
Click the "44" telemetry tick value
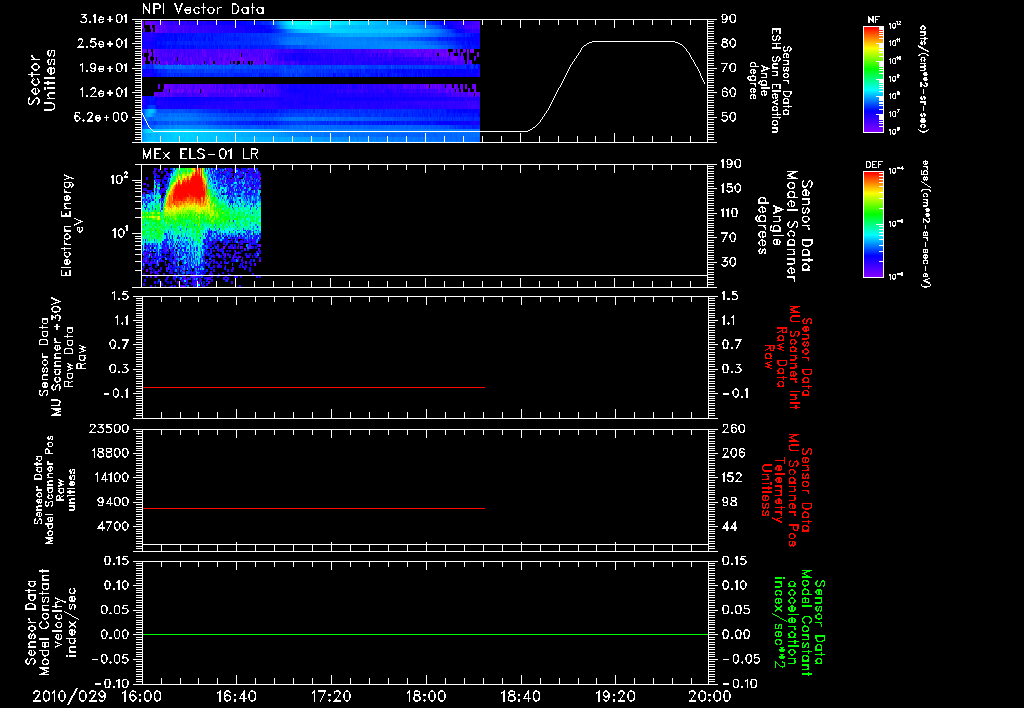pyautogui.click(x=728, y=526)
